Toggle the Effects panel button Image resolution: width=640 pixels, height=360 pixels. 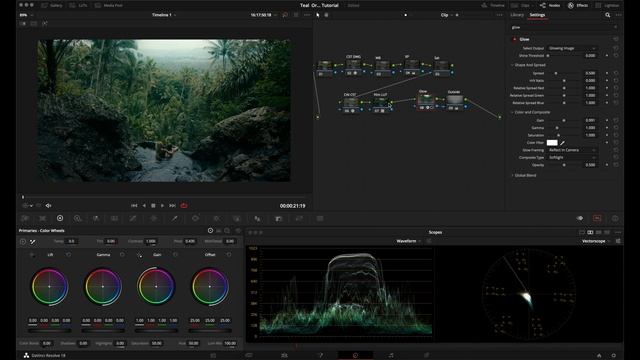(x=578, y=5)
